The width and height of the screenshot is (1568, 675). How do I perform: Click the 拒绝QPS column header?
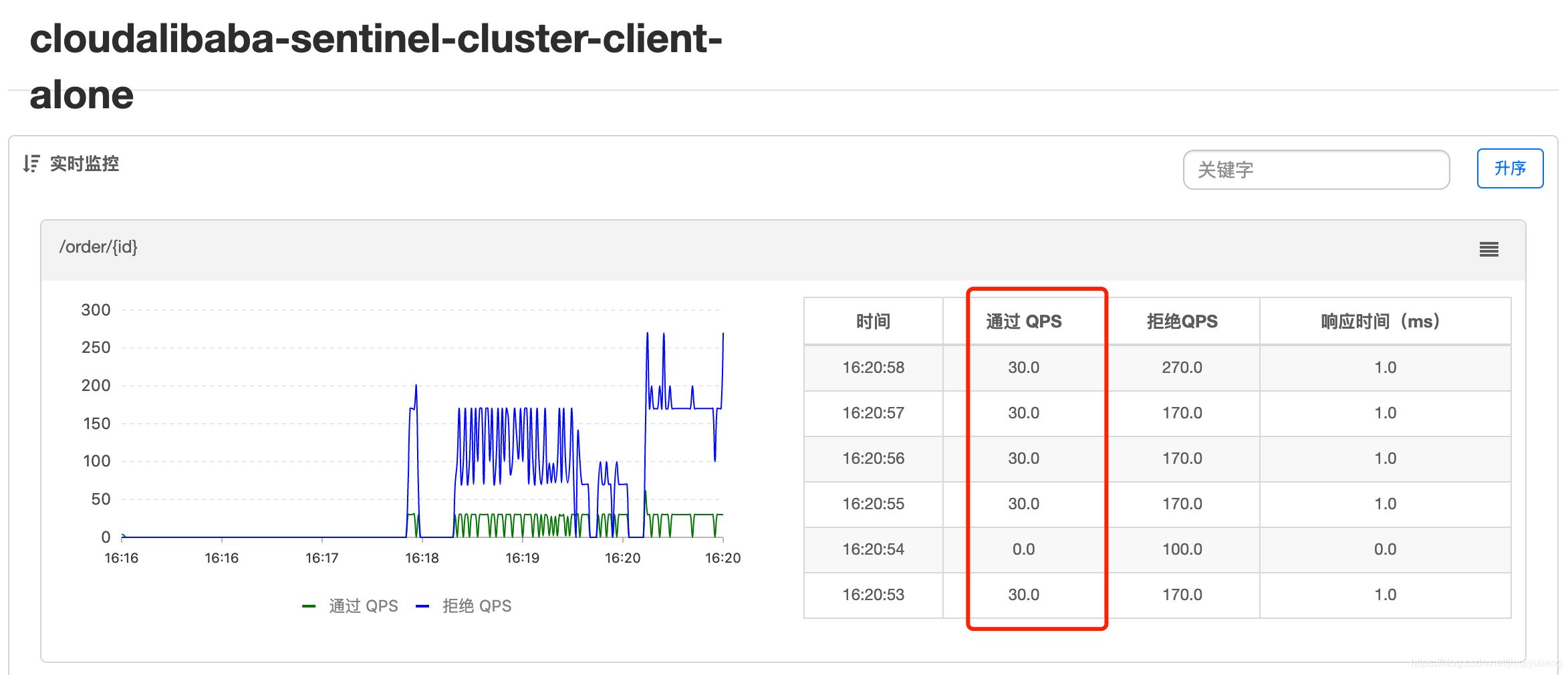coord(1182,321)
